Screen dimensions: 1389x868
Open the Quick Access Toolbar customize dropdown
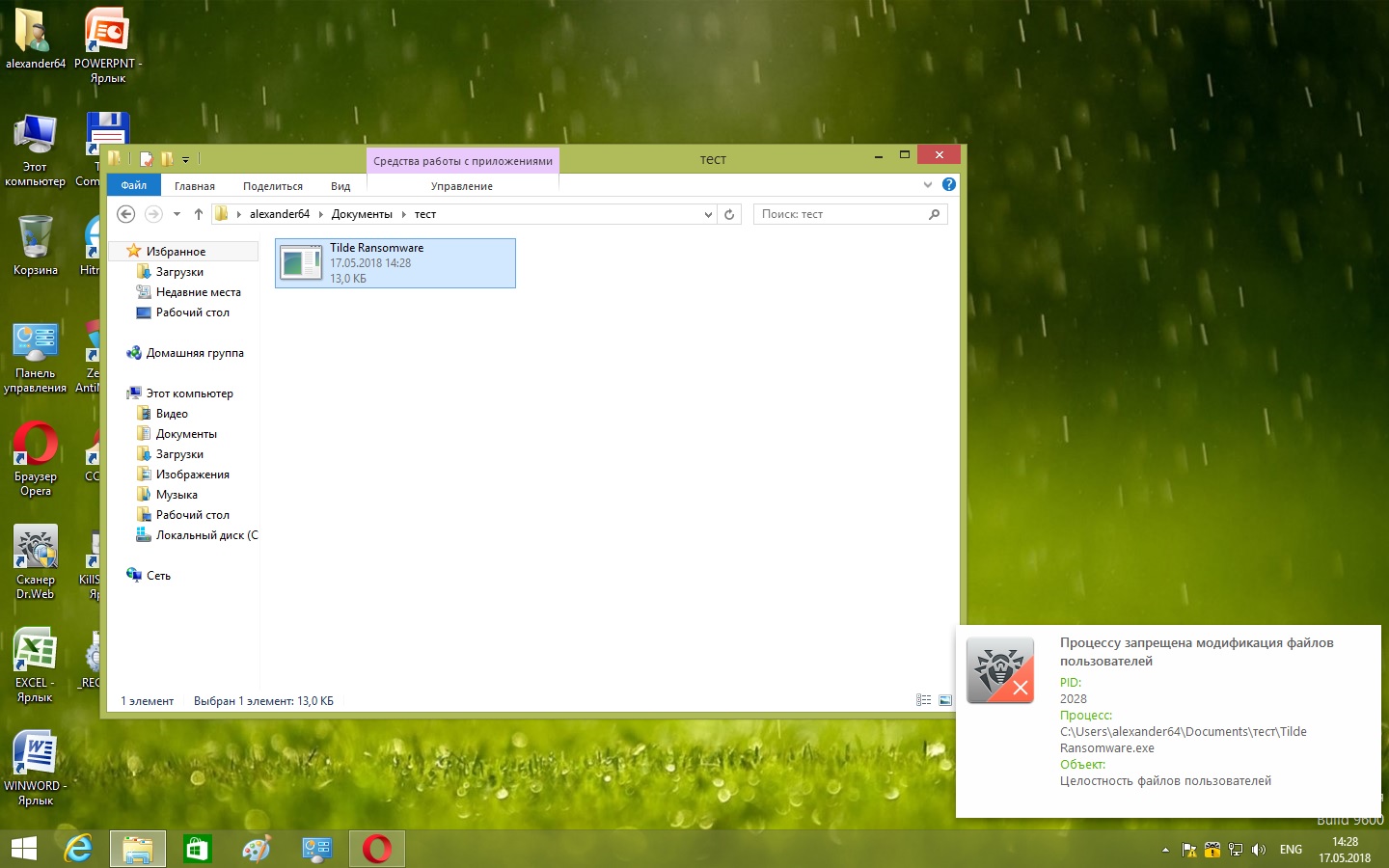(x=186, y=159)
